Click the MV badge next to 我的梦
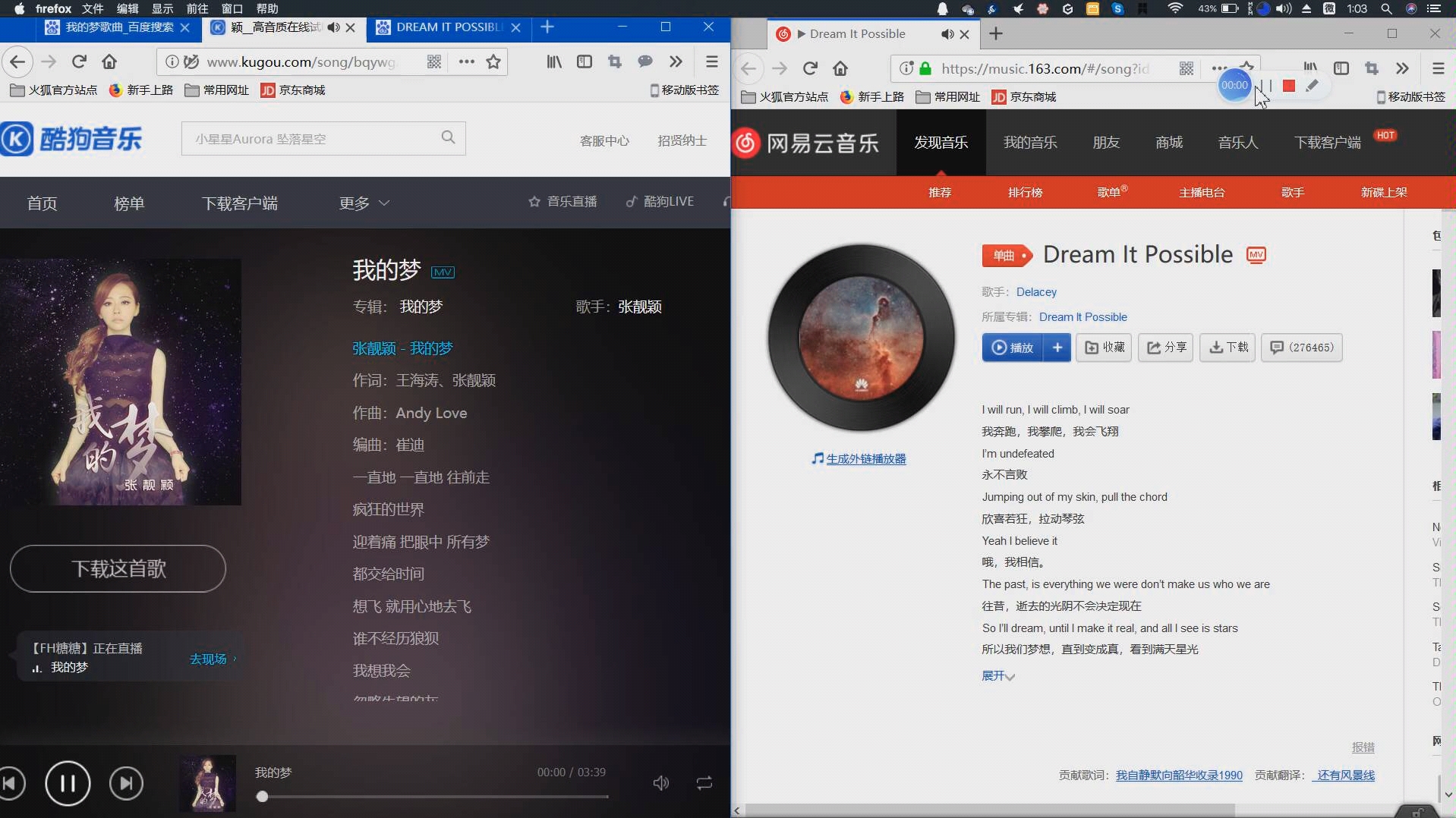The width and height of the screenshot is (1456, 818). pyautogui.click(x=443, y=272)
